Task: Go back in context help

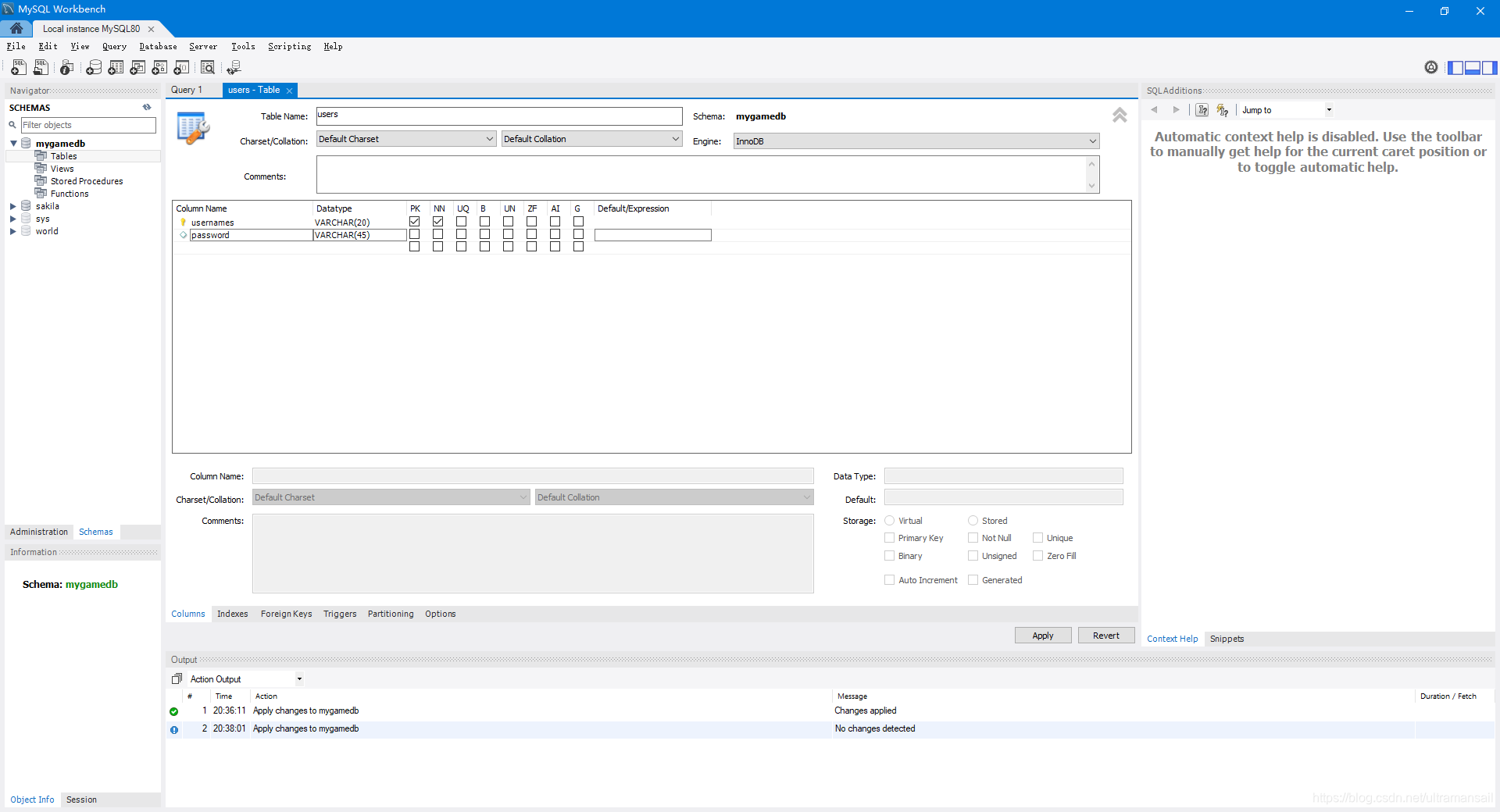Action: click(x=1155, y=110)
